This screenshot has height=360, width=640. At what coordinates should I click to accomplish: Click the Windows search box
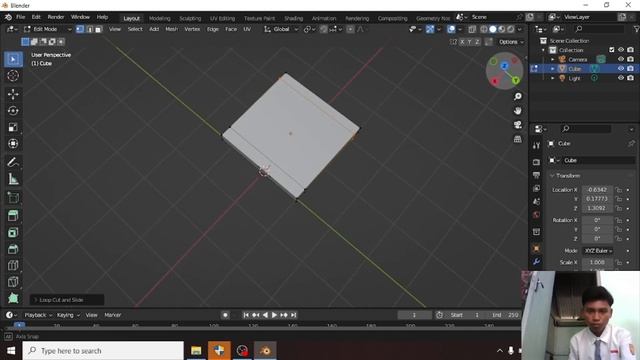point(103,351)
